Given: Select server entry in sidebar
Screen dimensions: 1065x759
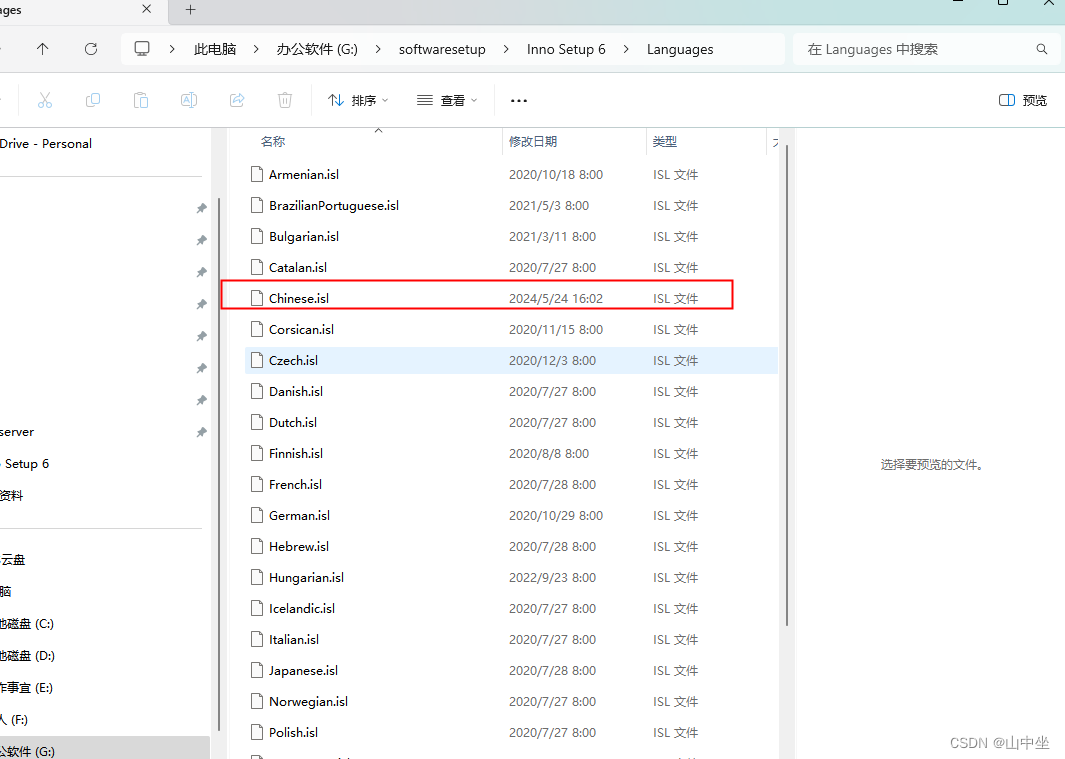Looking at the screenshot, I should [x=17, y=431].
